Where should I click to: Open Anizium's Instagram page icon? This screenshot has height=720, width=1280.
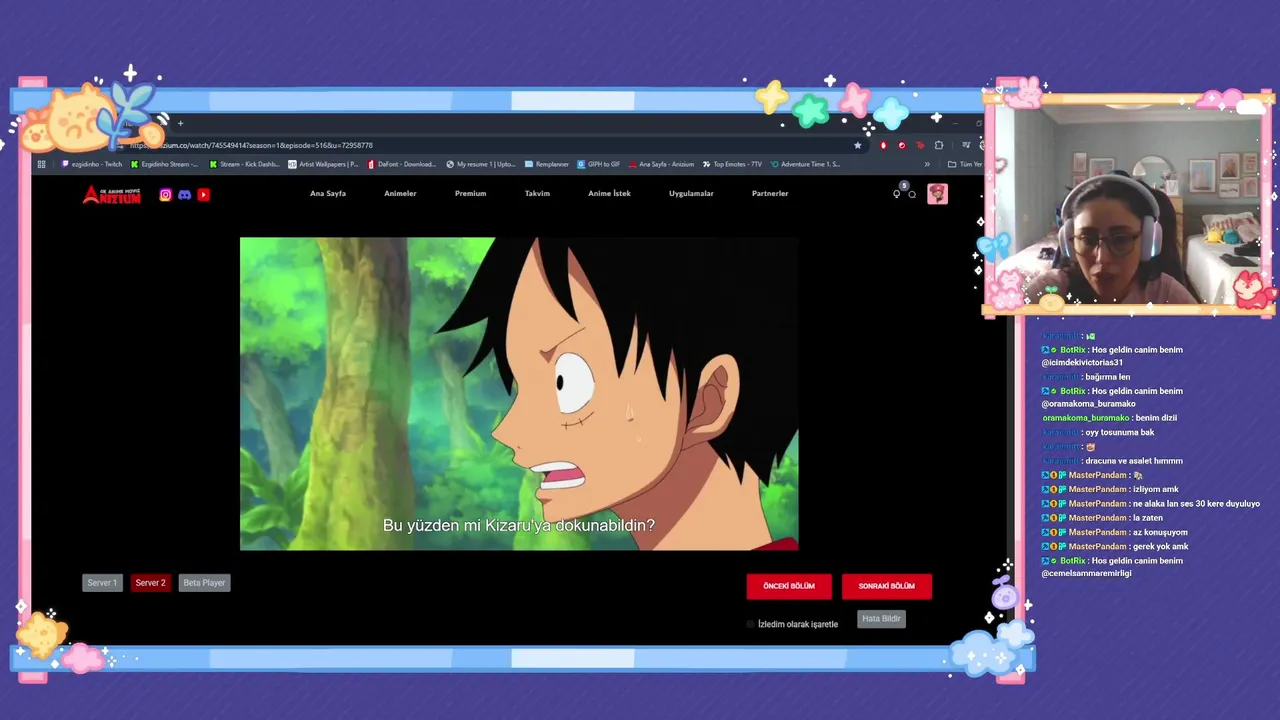[166, 195]
